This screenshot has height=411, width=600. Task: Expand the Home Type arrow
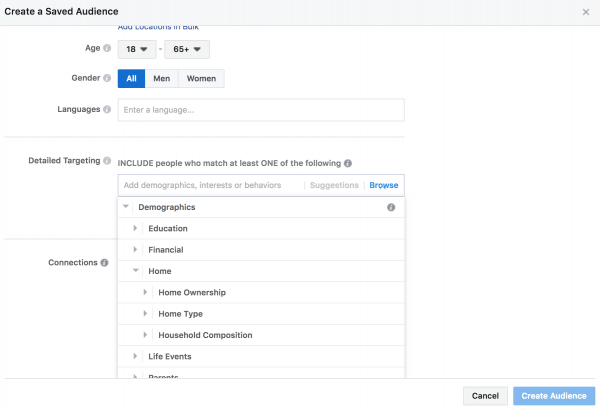[x=145, y=314]
